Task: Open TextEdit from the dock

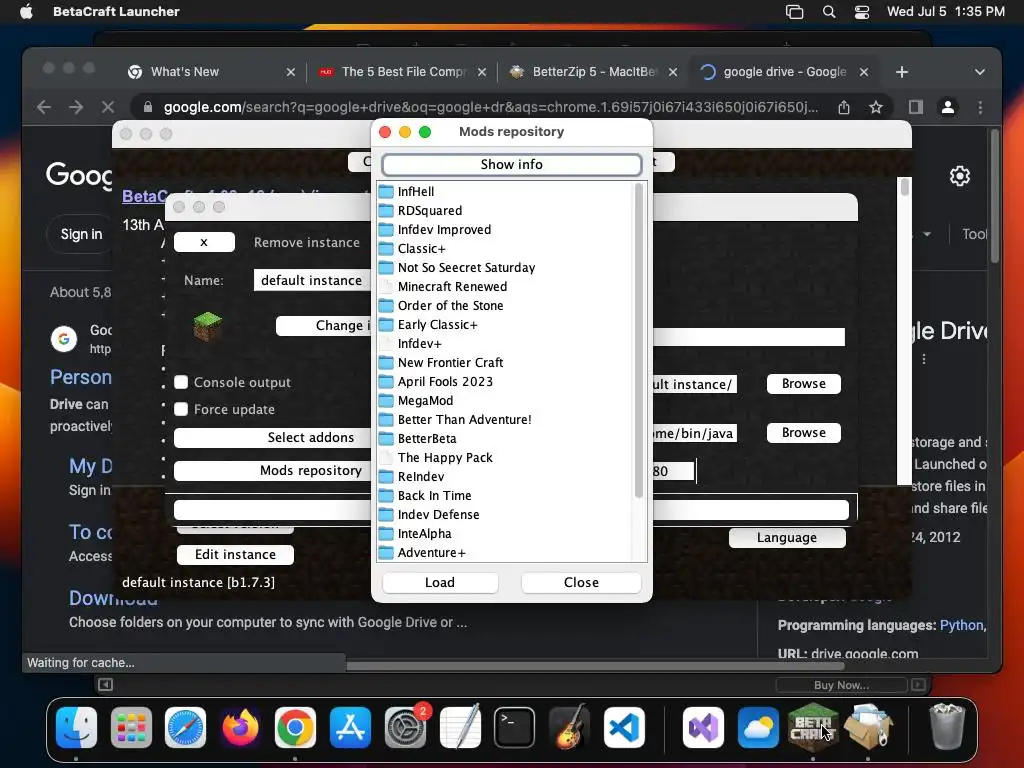Action: pyautogui.click(x=460, y=727)
